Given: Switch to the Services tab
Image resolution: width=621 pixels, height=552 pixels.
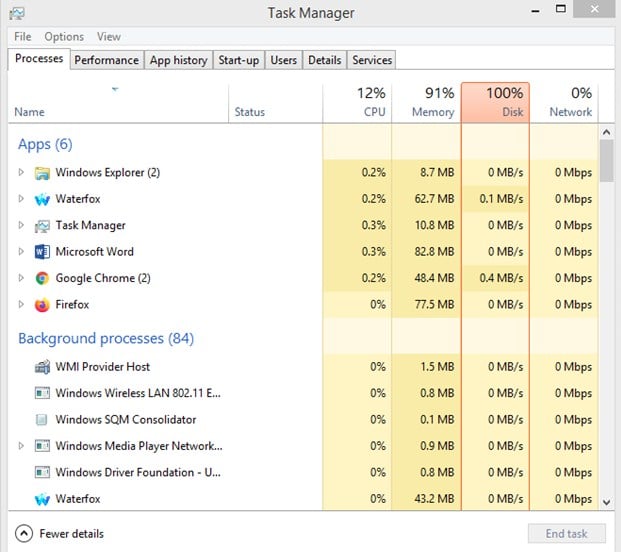Looking at the screenshot, I should pyautogui.click(x=372, y=60).
